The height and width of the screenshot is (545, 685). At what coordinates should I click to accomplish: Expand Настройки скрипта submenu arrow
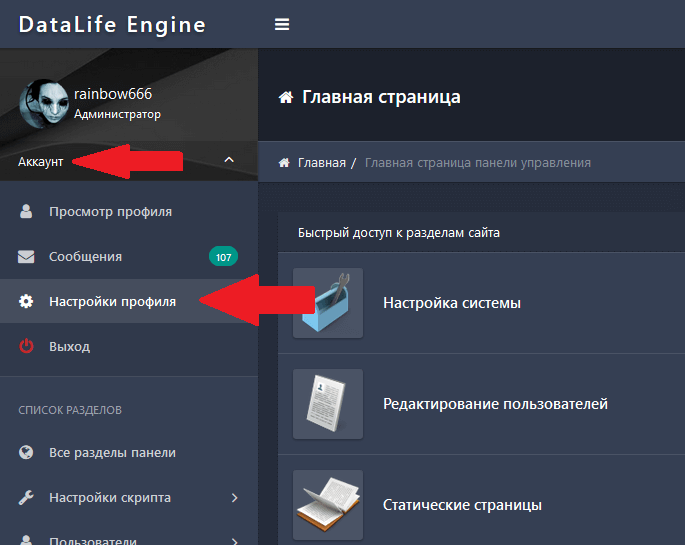[235, 498]
